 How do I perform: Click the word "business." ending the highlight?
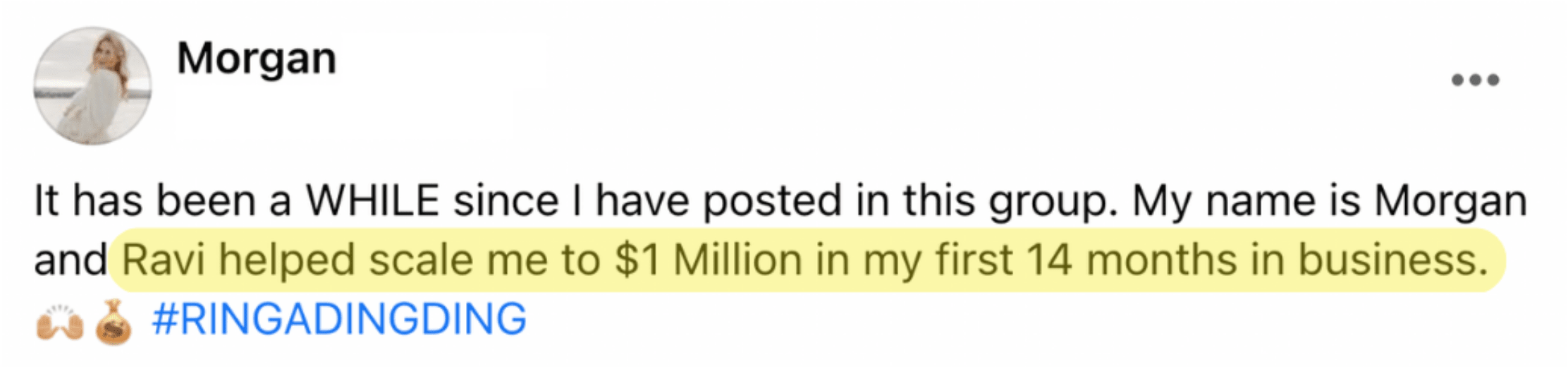[1394, 260]
